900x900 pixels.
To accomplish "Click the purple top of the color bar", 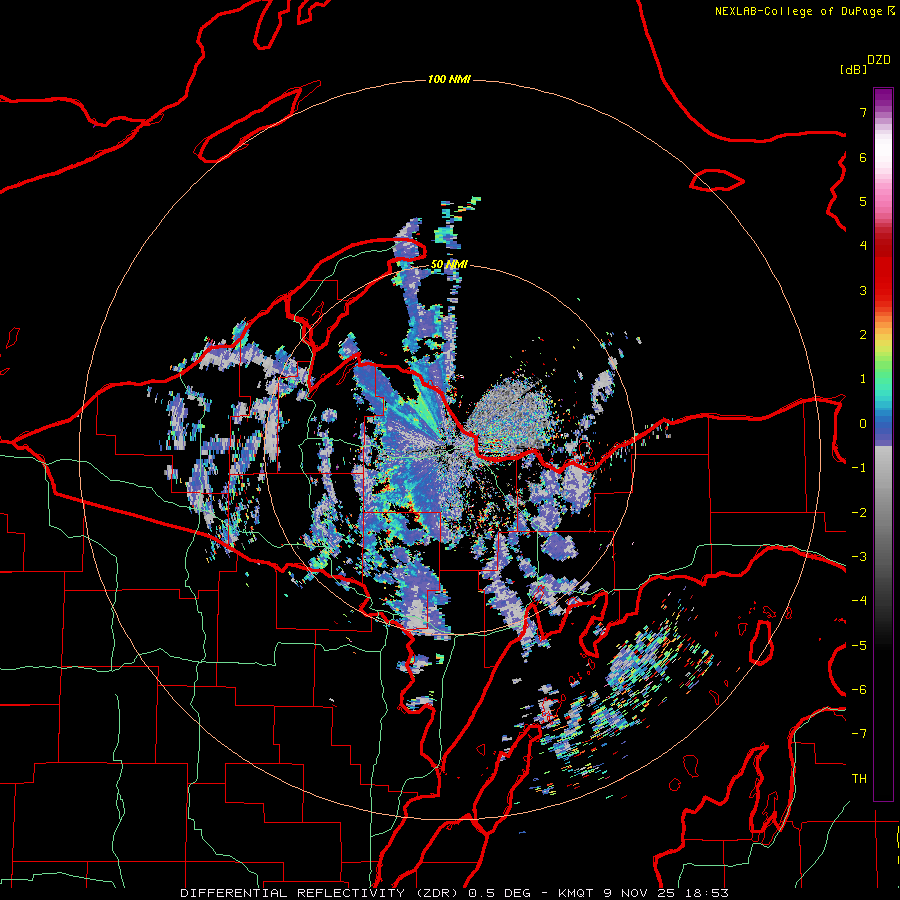I will (883, 98).
